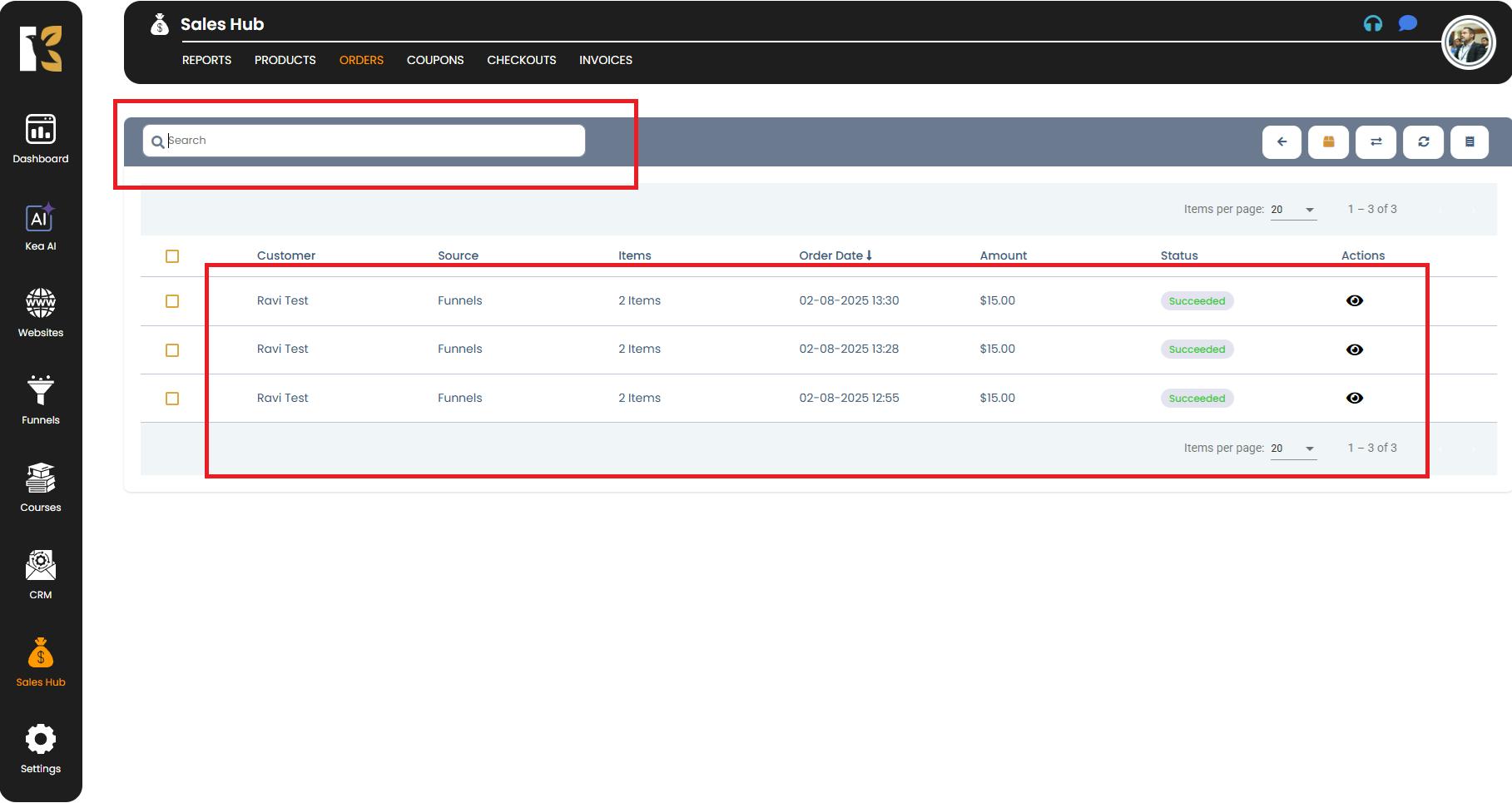Expand the top Items per page dropdown
This screenshot has height=803, width=1512.
tap(1293, 210)
